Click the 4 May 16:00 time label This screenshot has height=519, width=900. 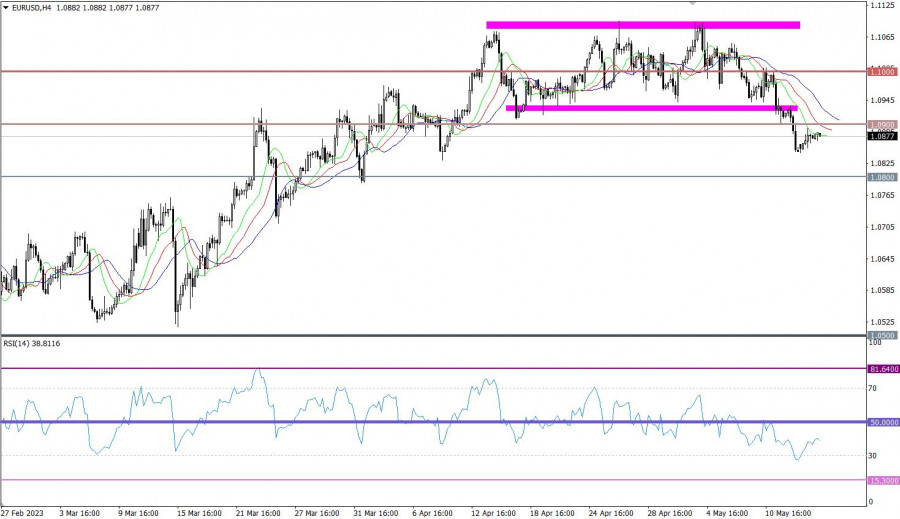click(x=727, y=513)
